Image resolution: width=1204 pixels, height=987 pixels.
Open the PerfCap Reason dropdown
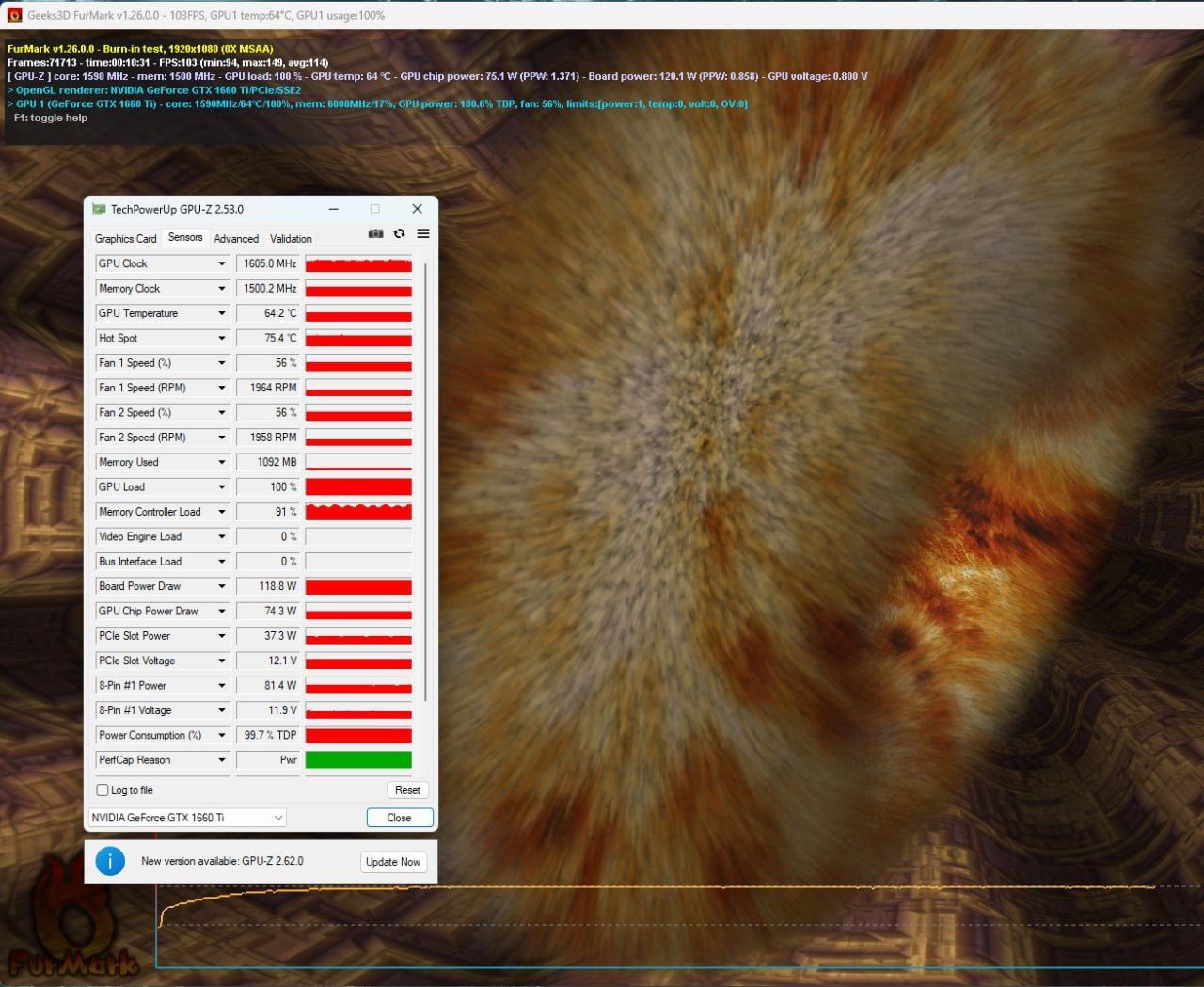(222, 760)
